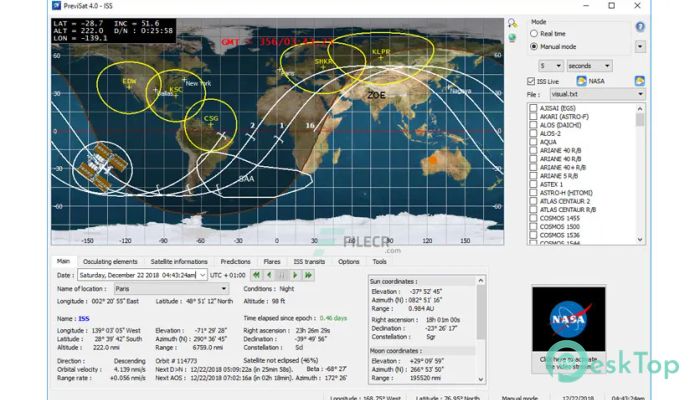
Task: Open the Flares tab
Action: [x=272, y=262]
